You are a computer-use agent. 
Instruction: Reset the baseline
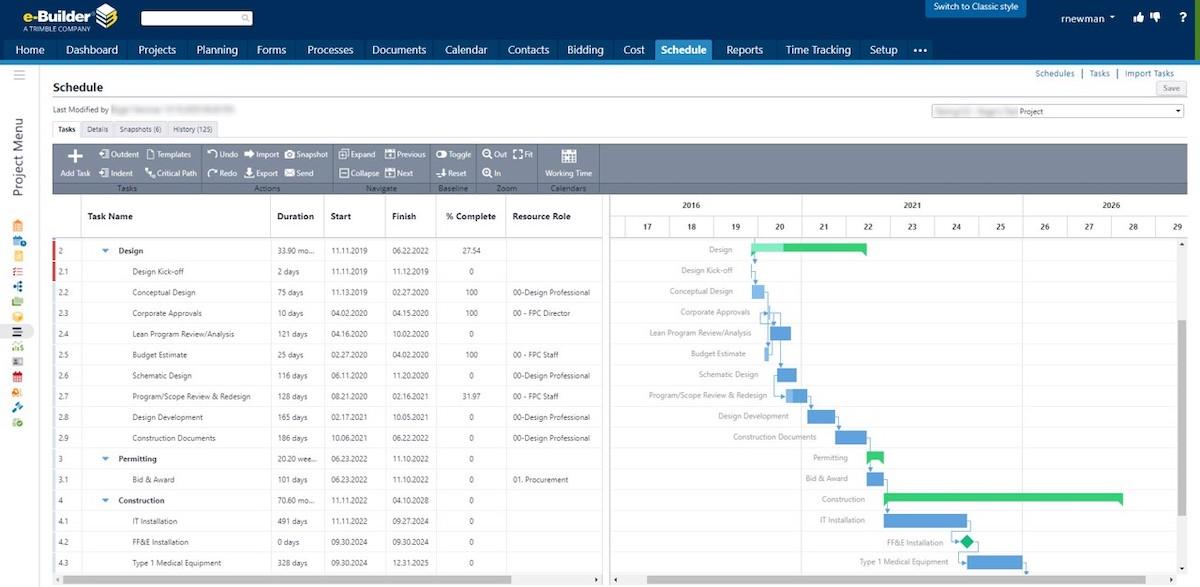pyautogui.click(x=451, y=173)
